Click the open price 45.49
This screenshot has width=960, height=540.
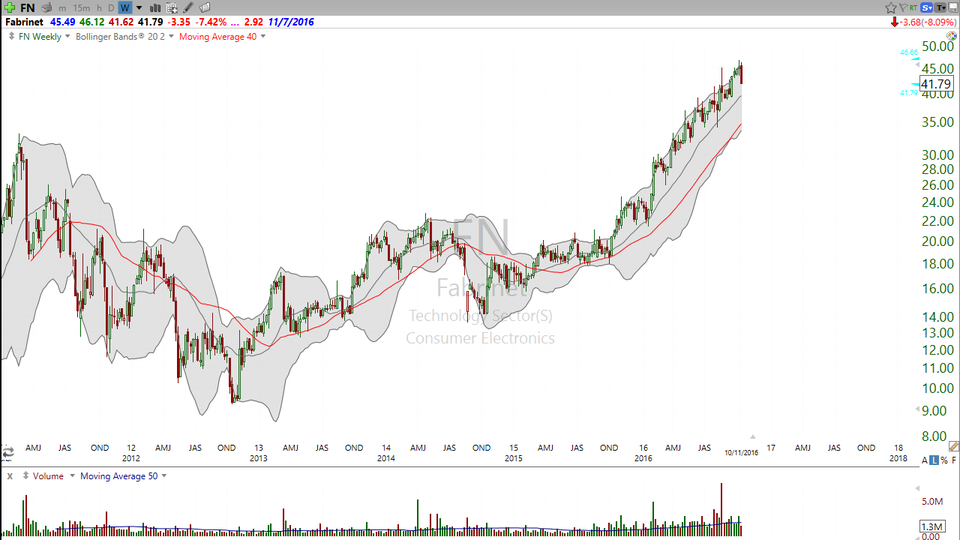click(62, 22)
